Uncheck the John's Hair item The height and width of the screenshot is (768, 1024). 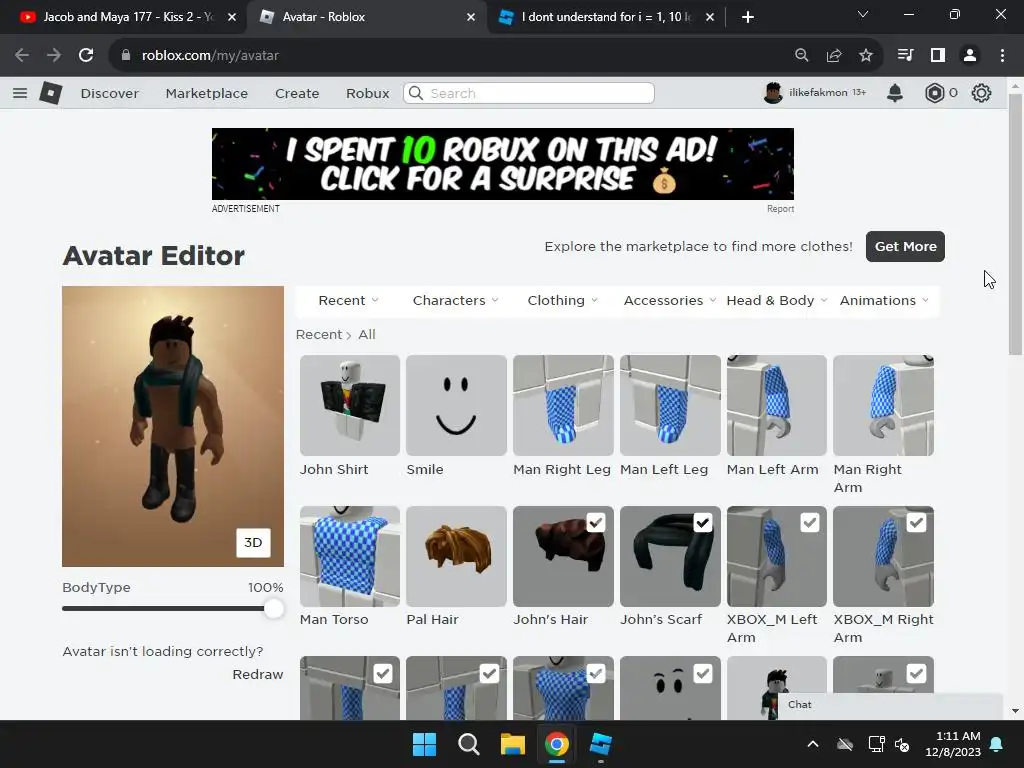coord(596,522)
